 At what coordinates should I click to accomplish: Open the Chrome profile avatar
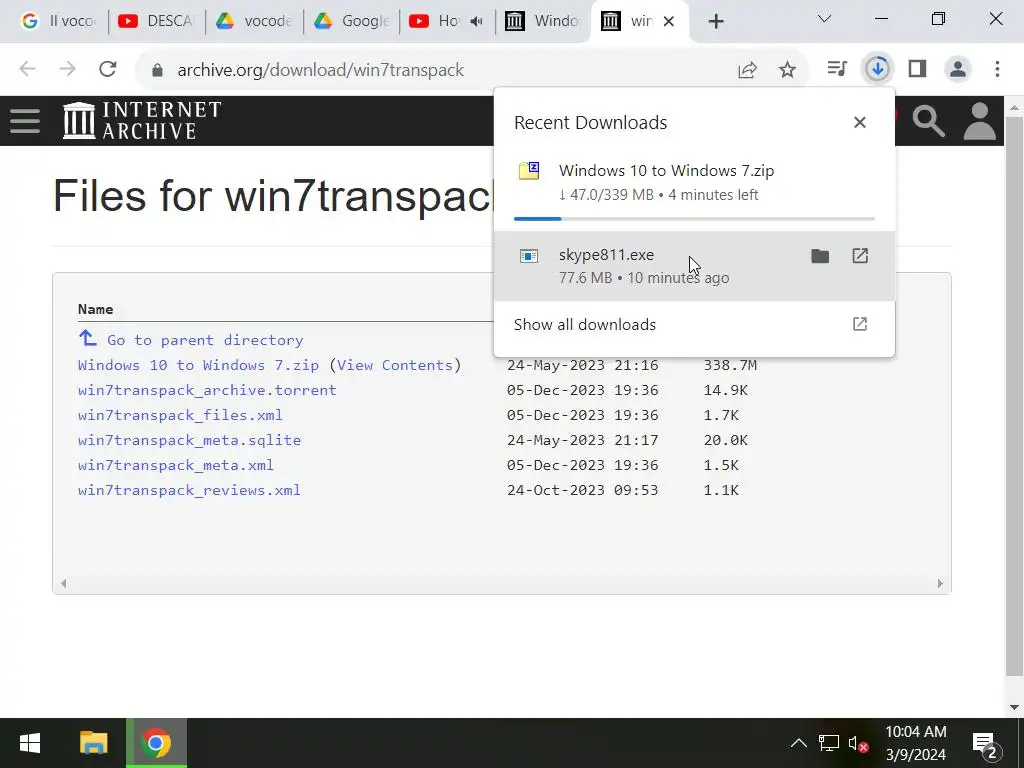(958, 69)
